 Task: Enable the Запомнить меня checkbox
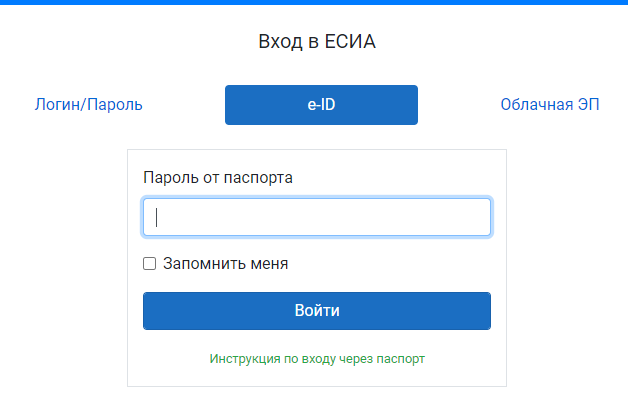[x=149, y=264]
